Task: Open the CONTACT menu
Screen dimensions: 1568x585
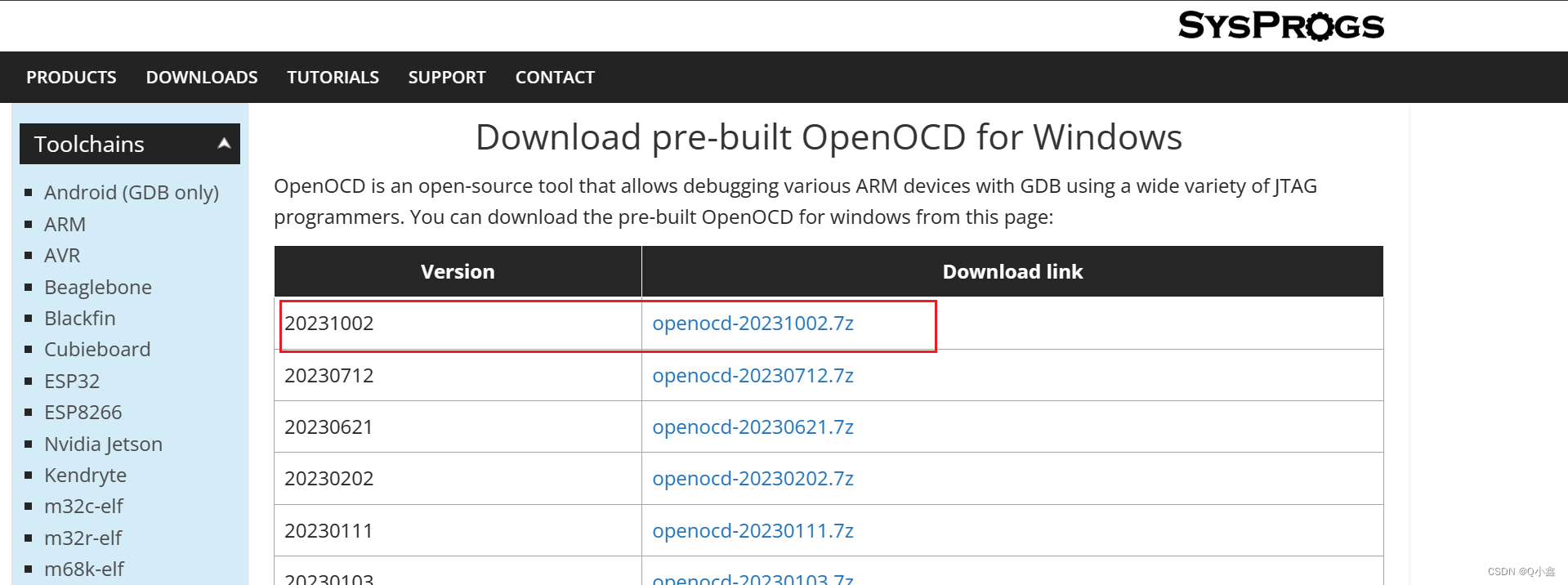Action: pyautogui.click(x=555, y=77)
